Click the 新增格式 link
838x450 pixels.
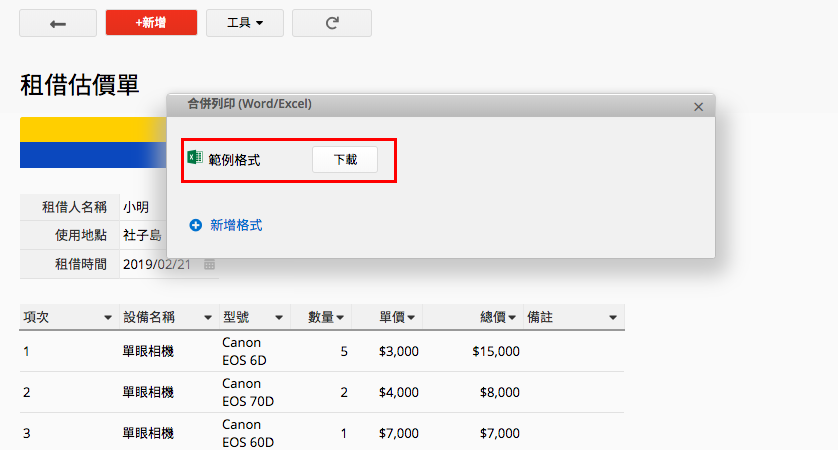(235, 226)
